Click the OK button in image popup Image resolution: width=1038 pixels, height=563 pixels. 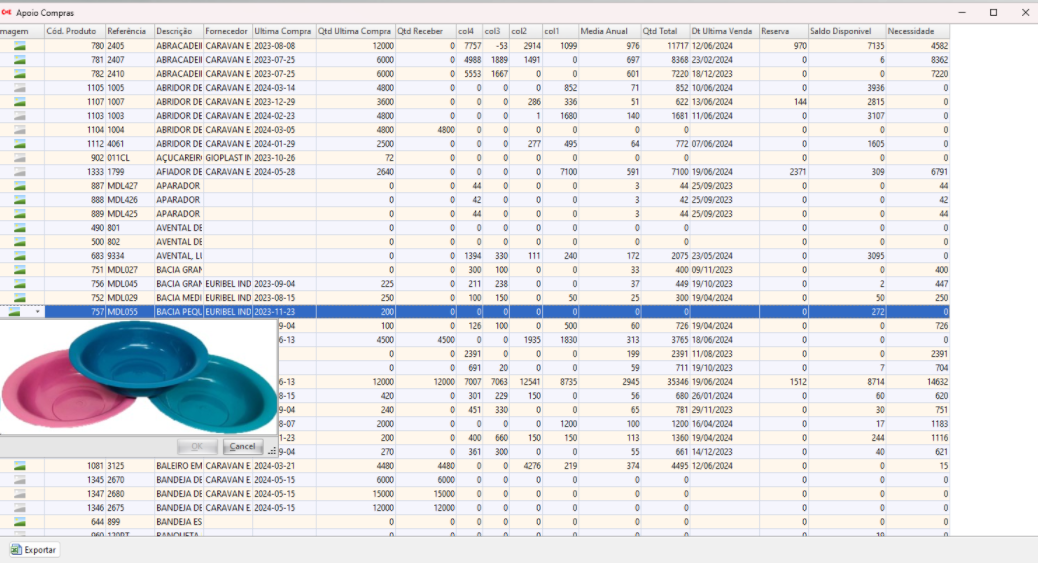point(197,446)
